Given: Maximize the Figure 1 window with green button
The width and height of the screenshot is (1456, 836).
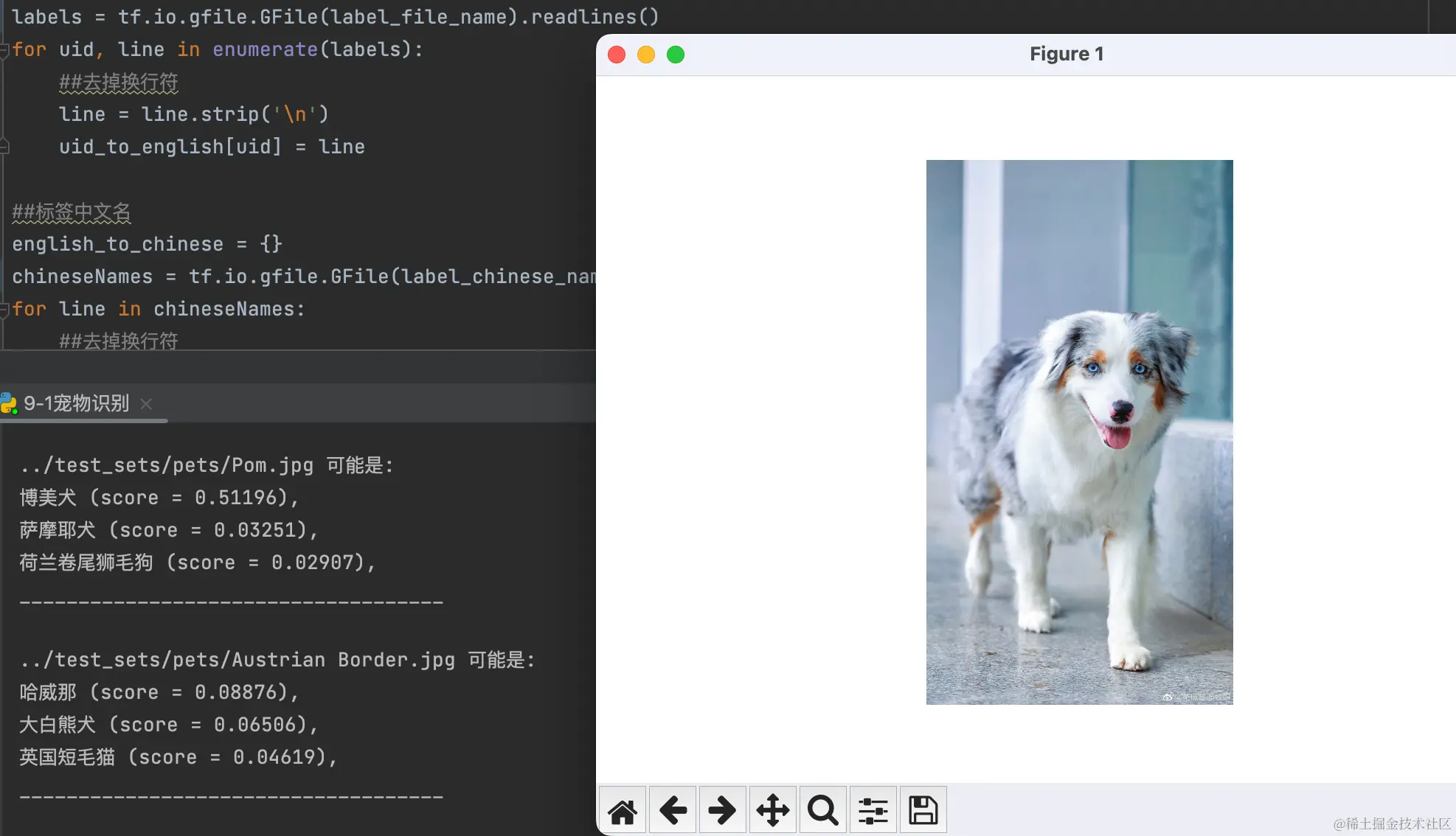Looking at the screenshot, I should coord(676,55).
